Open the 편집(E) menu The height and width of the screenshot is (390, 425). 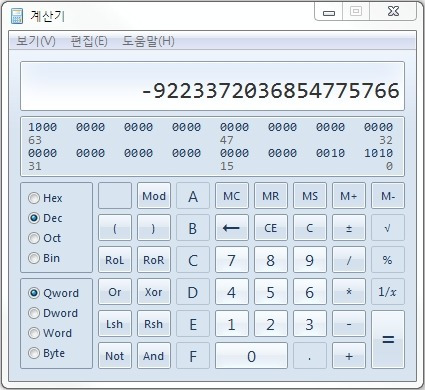pyautogui.click(x=89, y=41)
